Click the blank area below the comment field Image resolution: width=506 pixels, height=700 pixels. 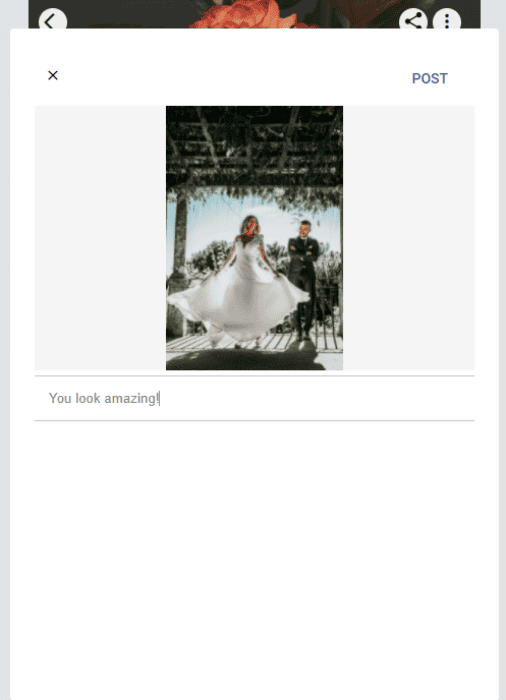click(254, 558)
